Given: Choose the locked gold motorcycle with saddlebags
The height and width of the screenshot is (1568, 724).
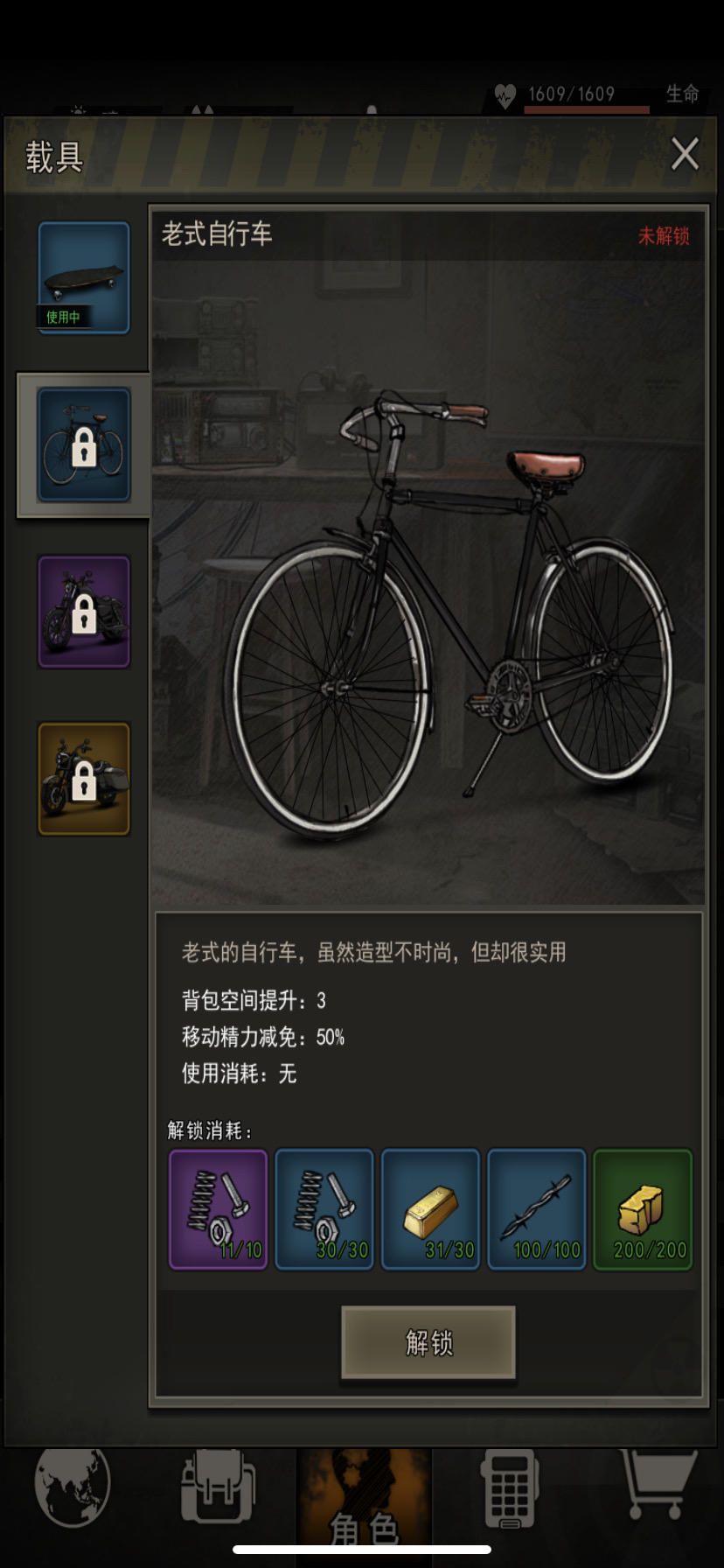Looking at the screenshot, I should point(84,779).
